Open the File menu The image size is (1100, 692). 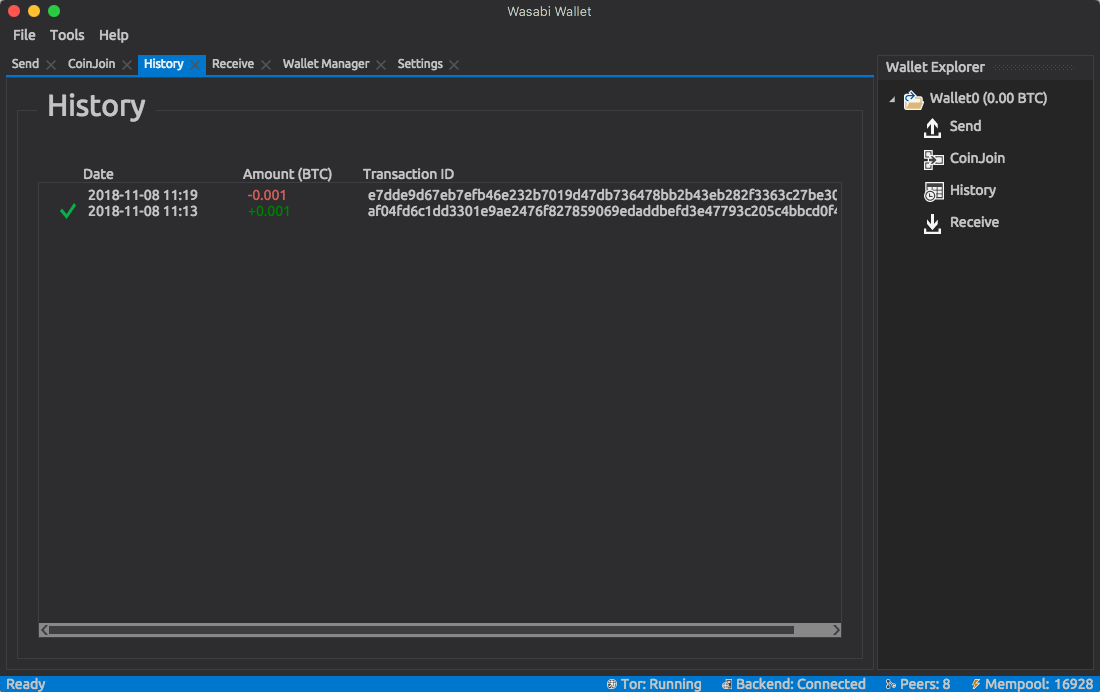click(x=24, y=35)
